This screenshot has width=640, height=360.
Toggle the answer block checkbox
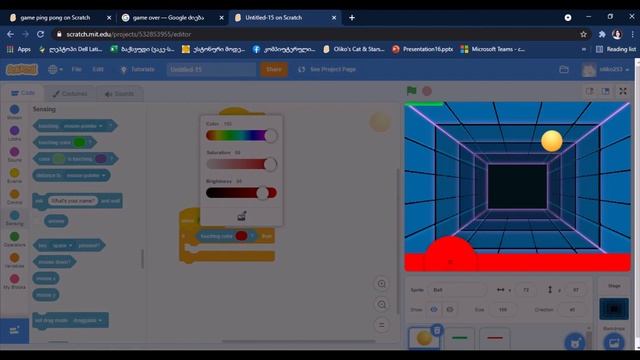click(38, 221)
